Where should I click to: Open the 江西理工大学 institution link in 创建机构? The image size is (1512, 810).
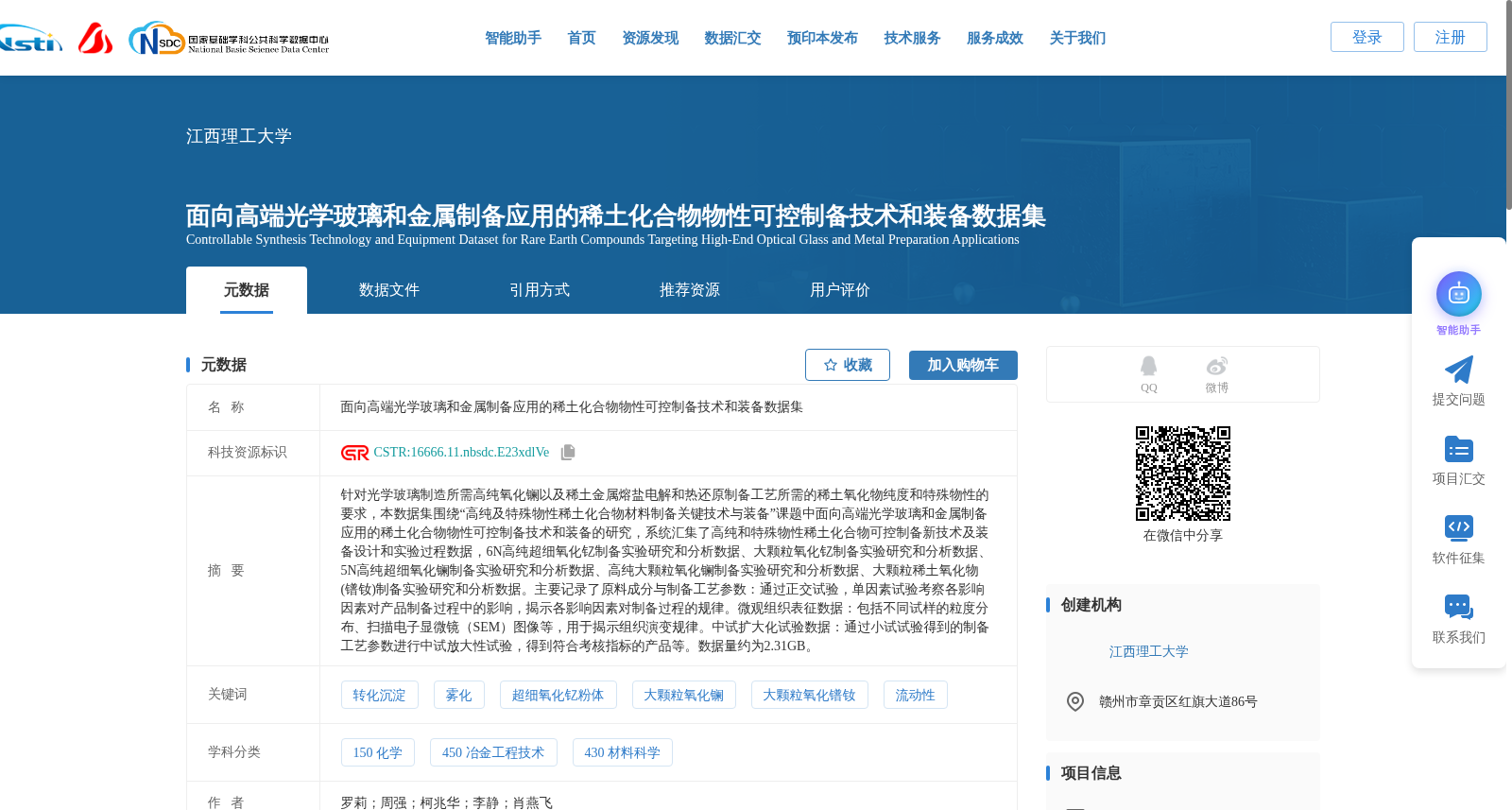click(x=1148, y=651)
